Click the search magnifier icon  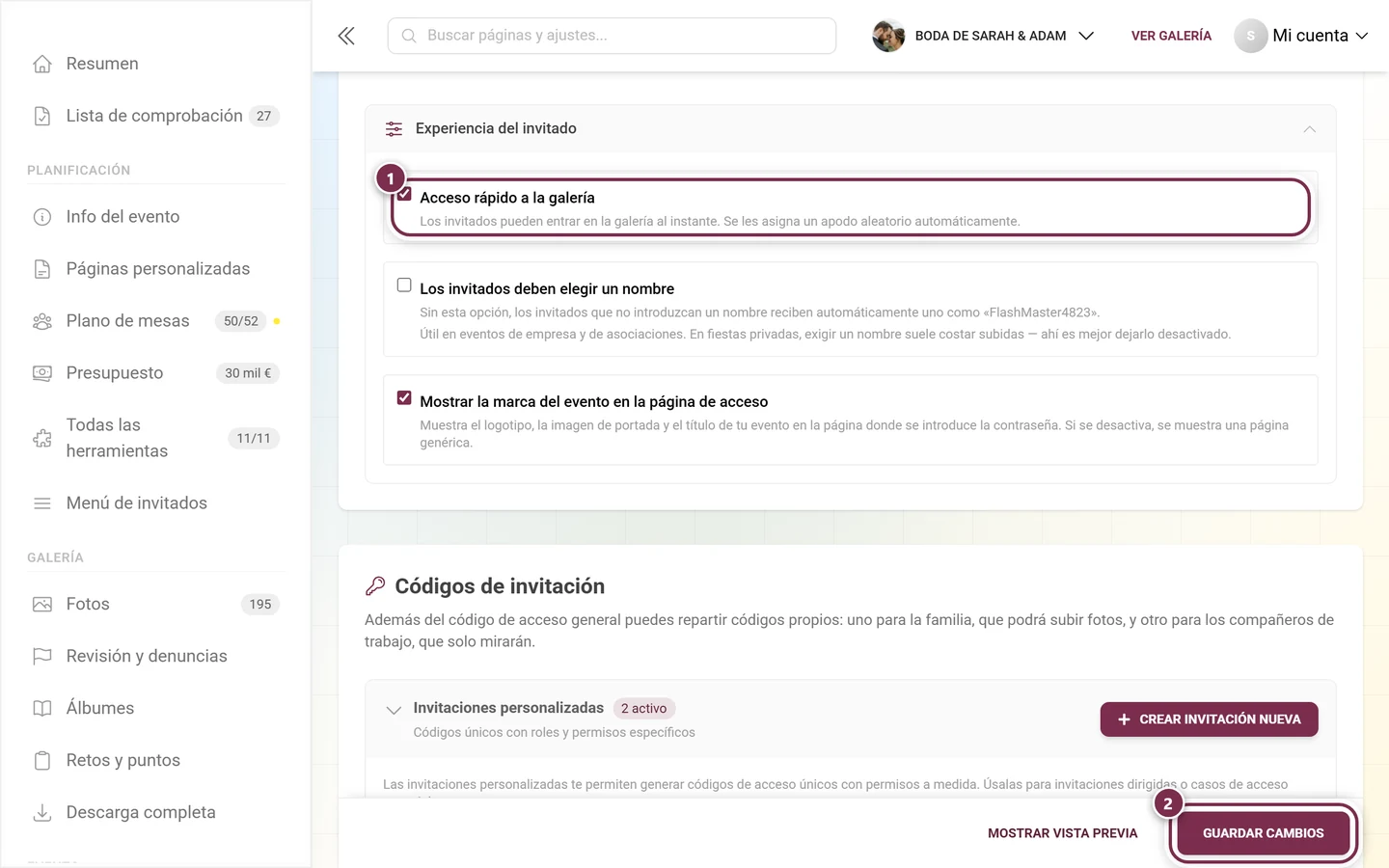409,36
